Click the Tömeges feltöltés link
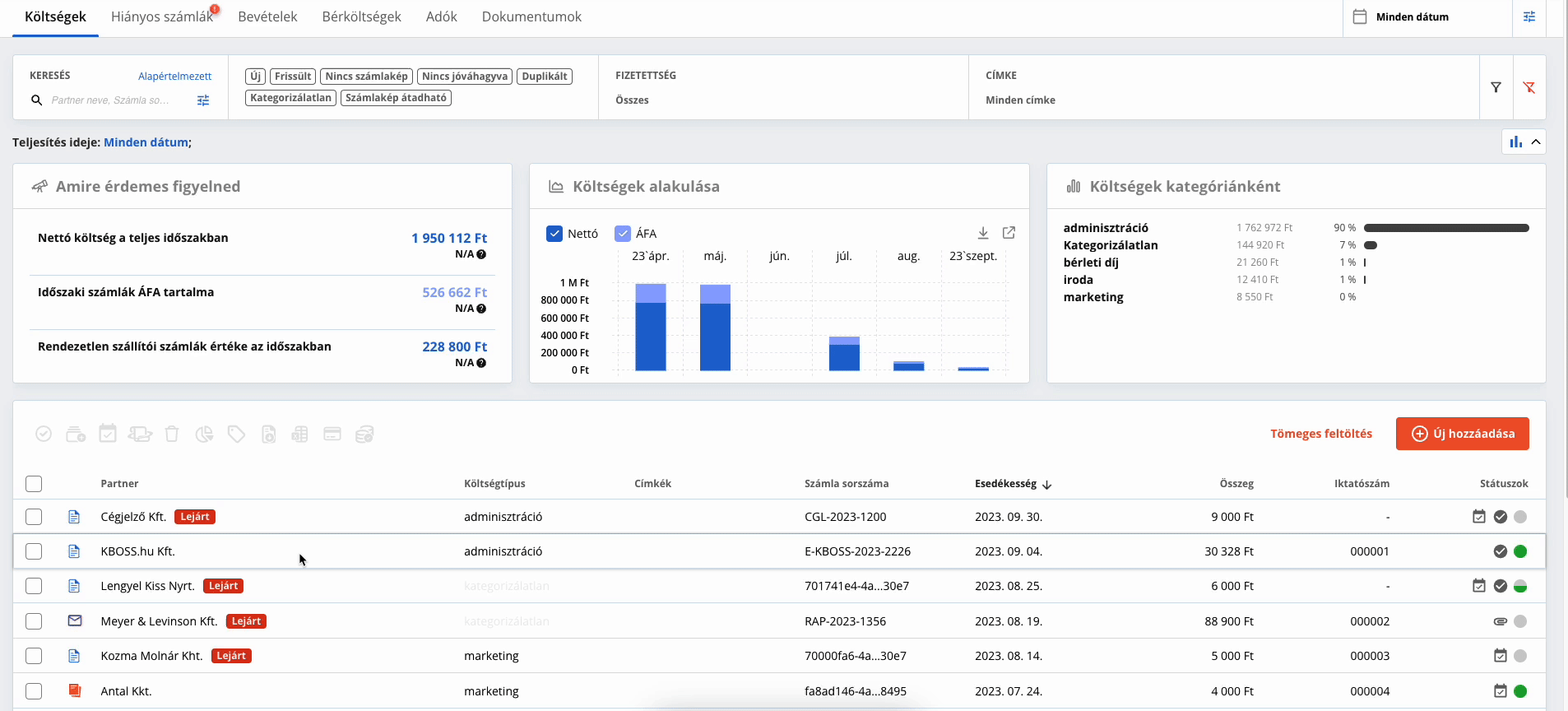This screenshot has width=1568, height=711. (x=1321, y=434)
